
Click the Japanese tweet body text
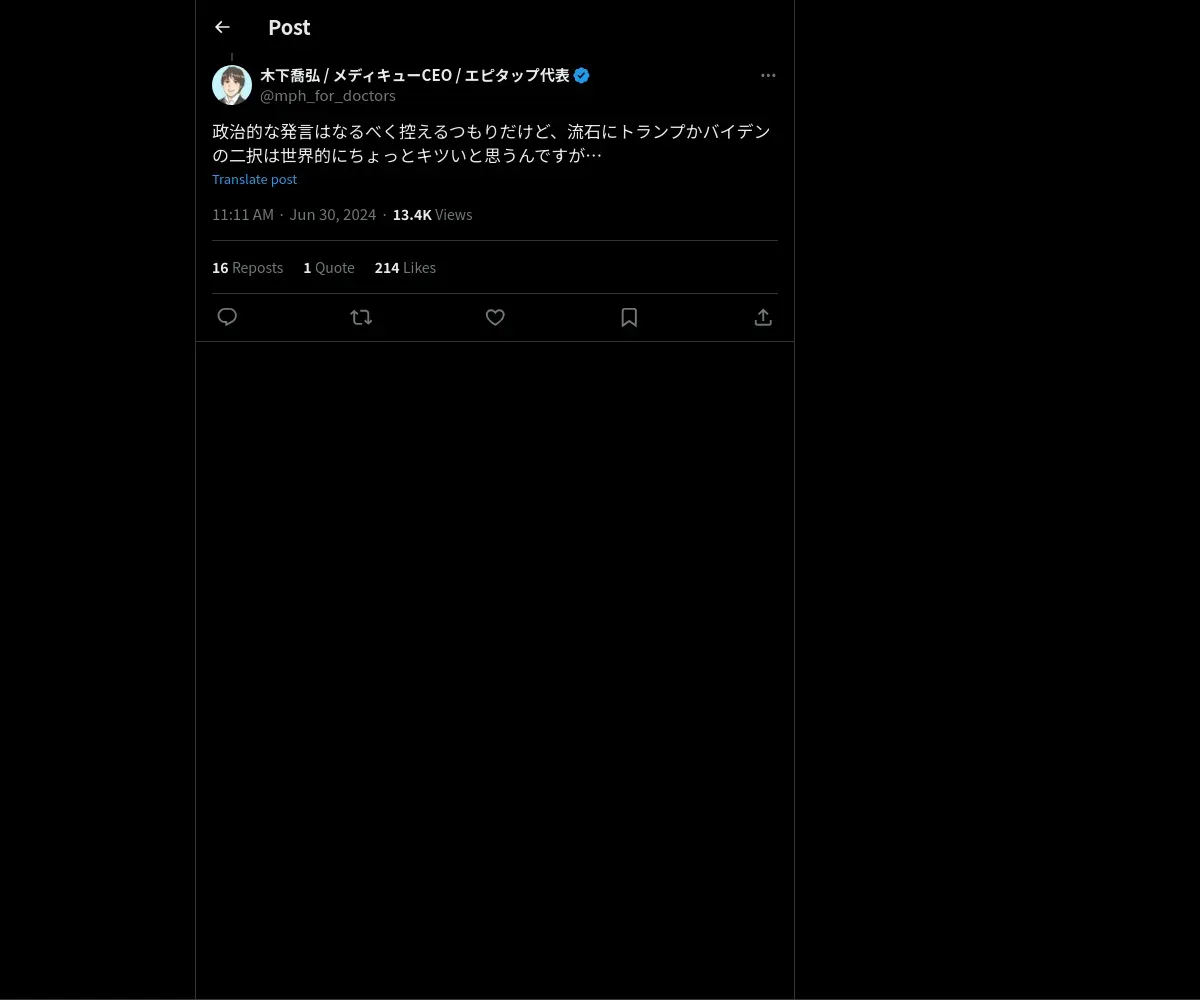click(x=491, y=143)
